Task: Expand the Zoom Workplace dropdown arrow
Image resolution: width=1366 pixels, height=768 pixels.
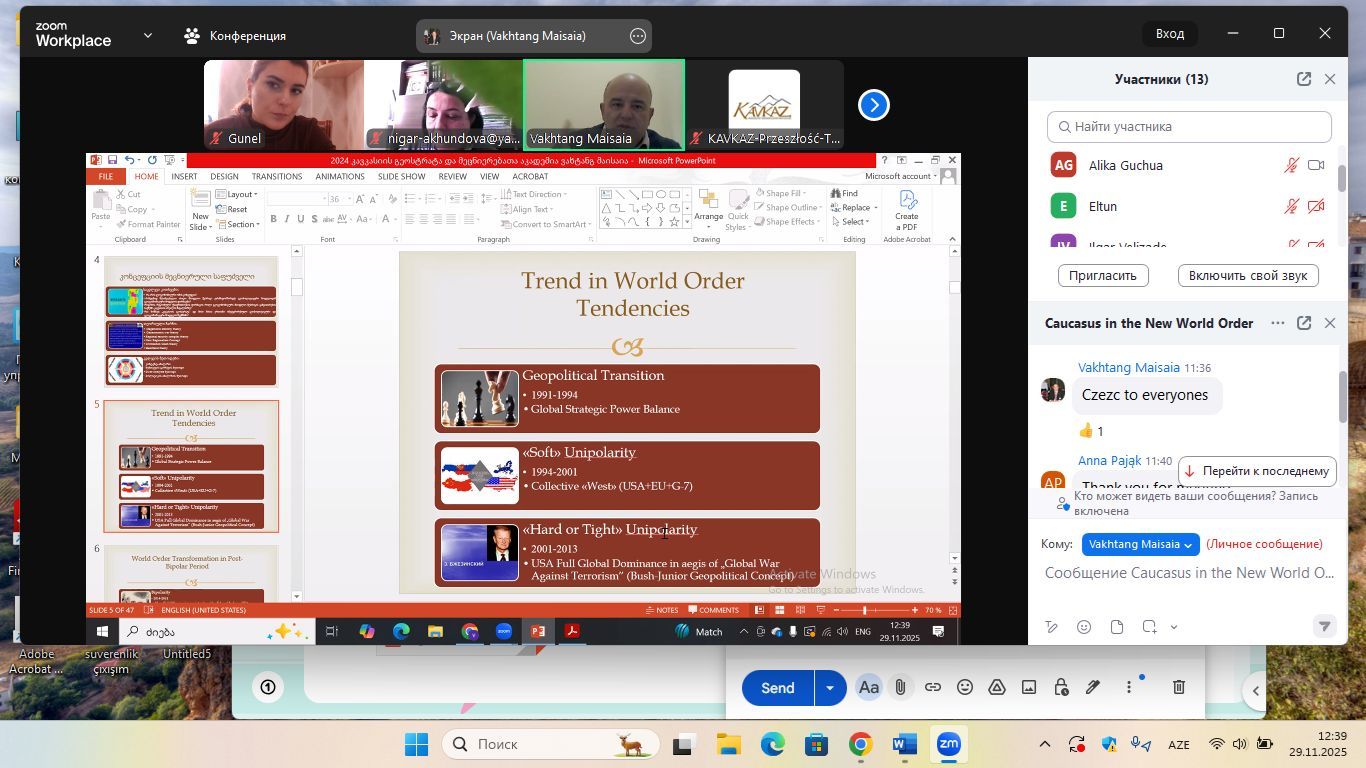Action: pyautogui.click(x=148, y=35)
